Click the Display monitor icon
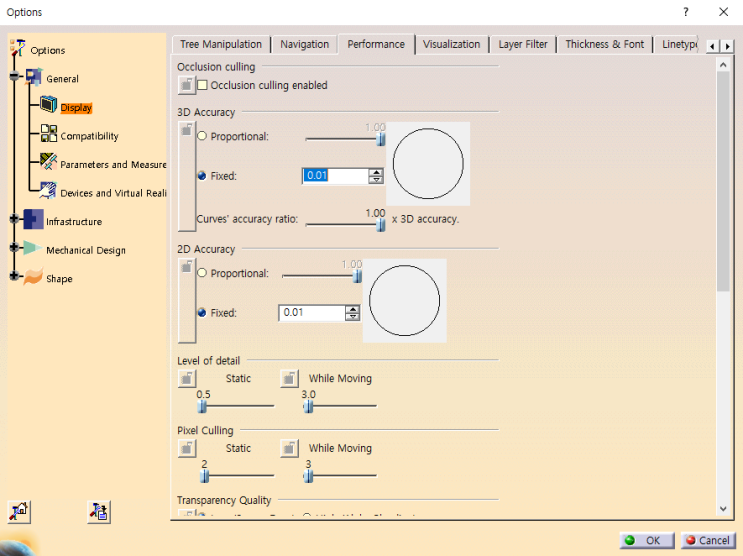 pos(48,104)
